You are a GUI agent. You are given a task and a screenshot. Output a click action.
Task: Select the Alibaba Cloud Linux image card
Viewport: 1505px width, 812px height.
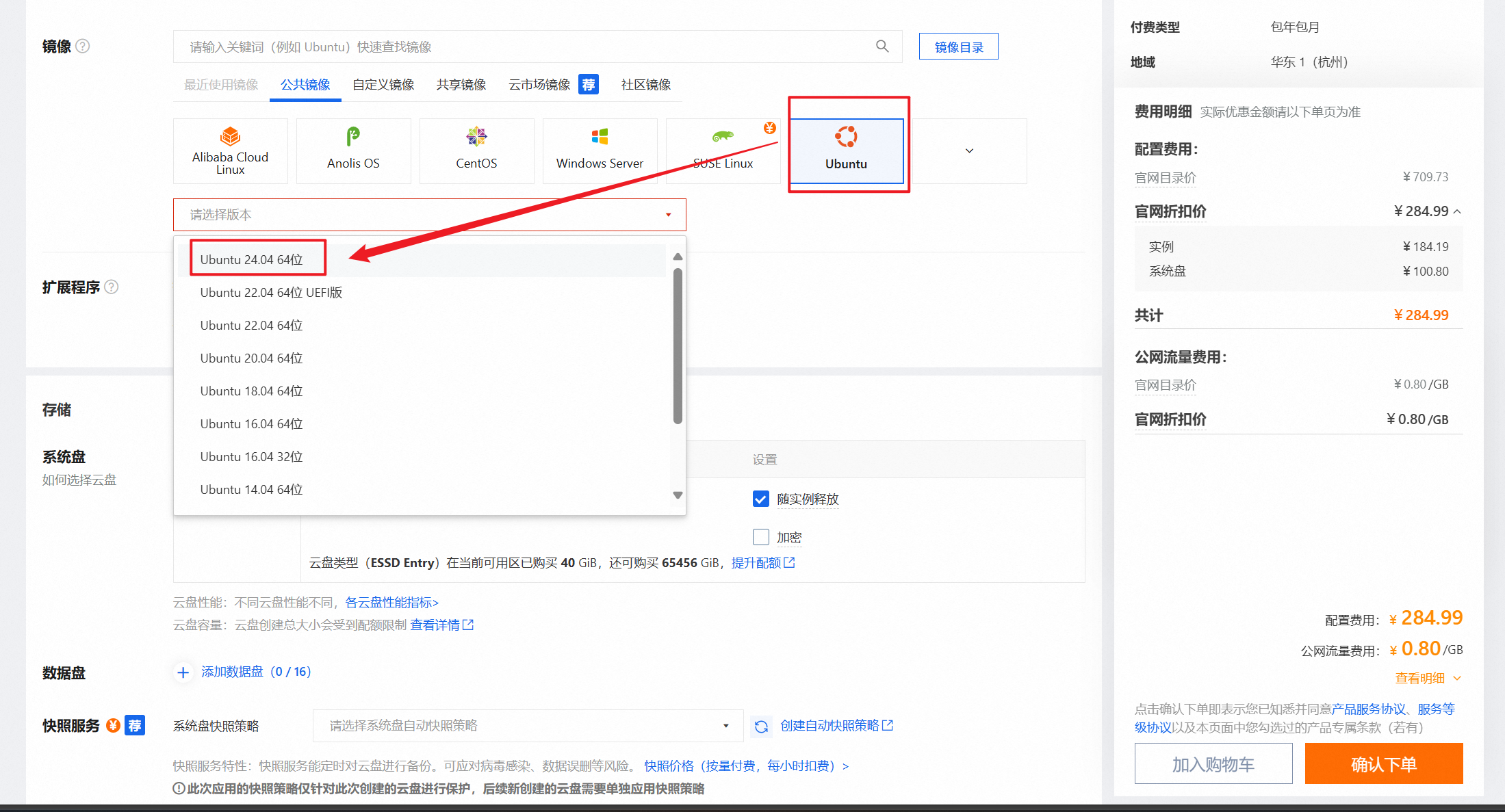tap(231, 151)
